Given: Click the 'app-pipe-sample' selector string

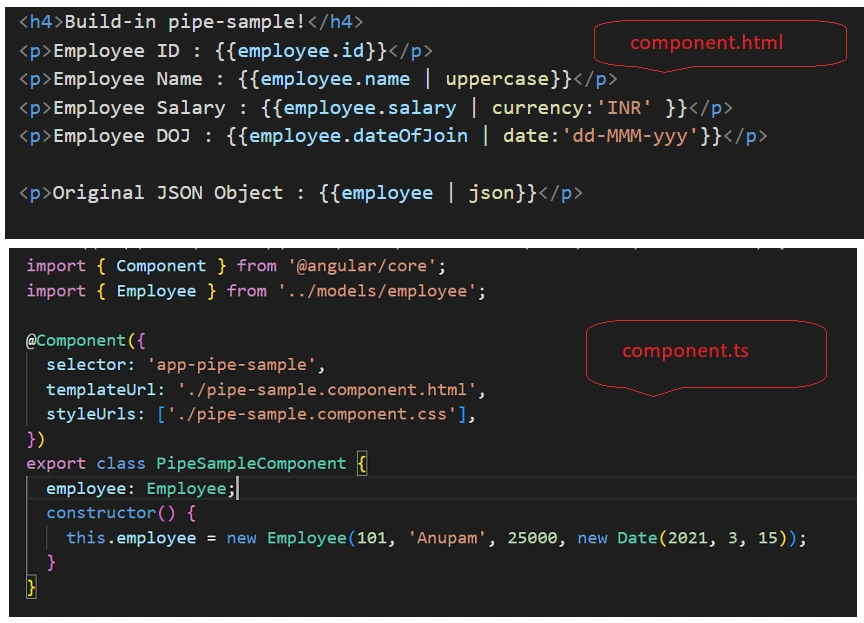Looking at the screenshot, I should pyautogui.click(x=231, y=365).
